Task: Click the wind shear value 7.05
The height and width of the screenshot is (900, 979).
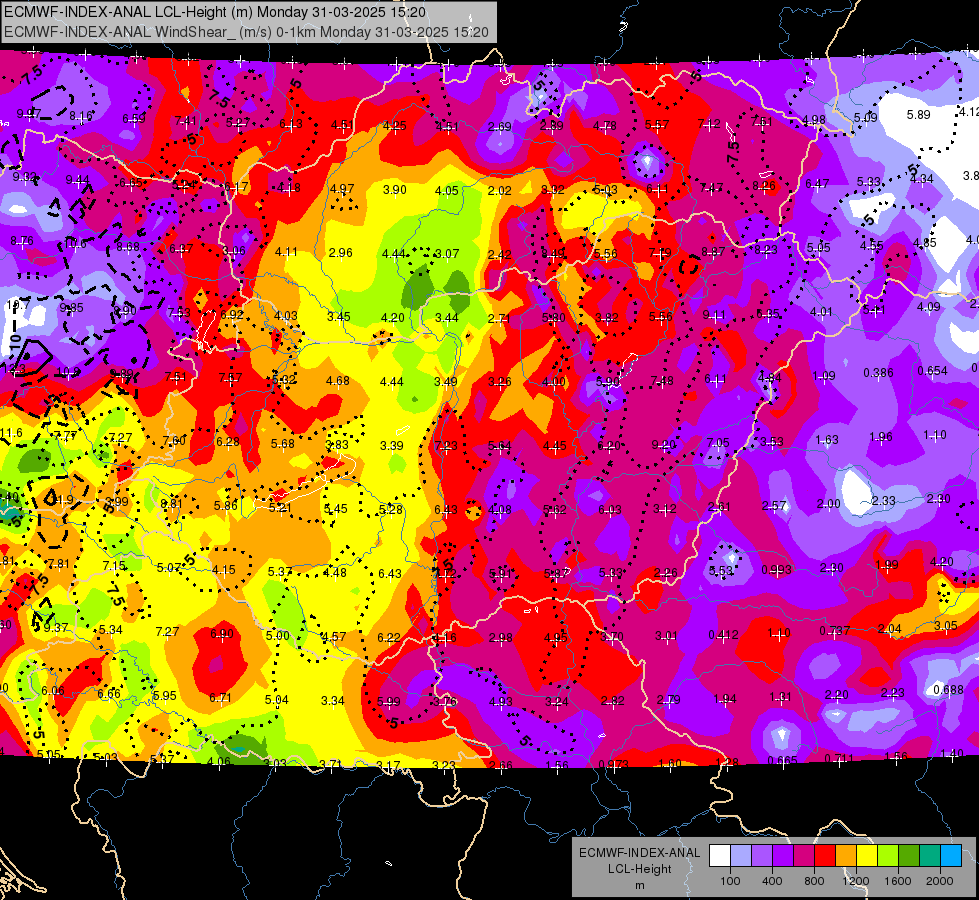Action: tap(718, 442)
